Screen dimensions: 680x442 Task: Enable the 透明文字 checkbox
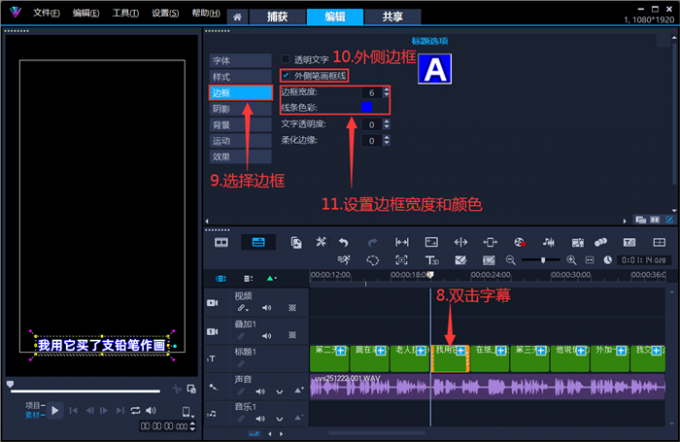[285, 59]
